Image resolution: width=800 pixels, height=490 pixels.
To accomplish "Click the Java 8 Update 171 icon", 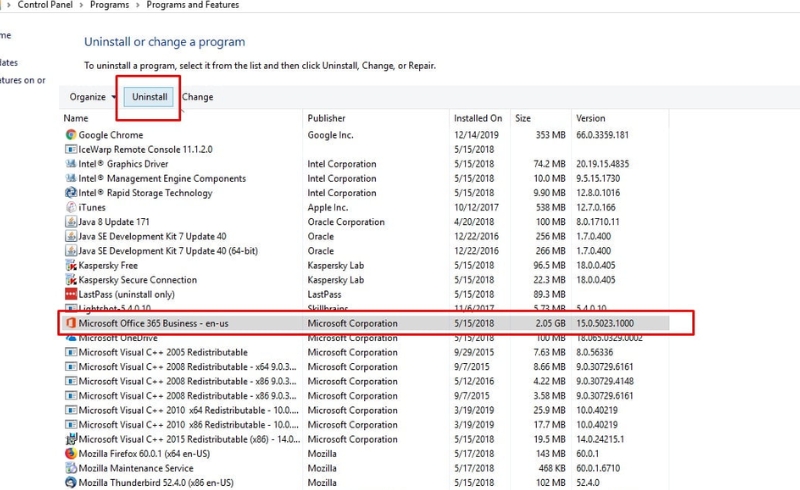I will coord(71,222).
